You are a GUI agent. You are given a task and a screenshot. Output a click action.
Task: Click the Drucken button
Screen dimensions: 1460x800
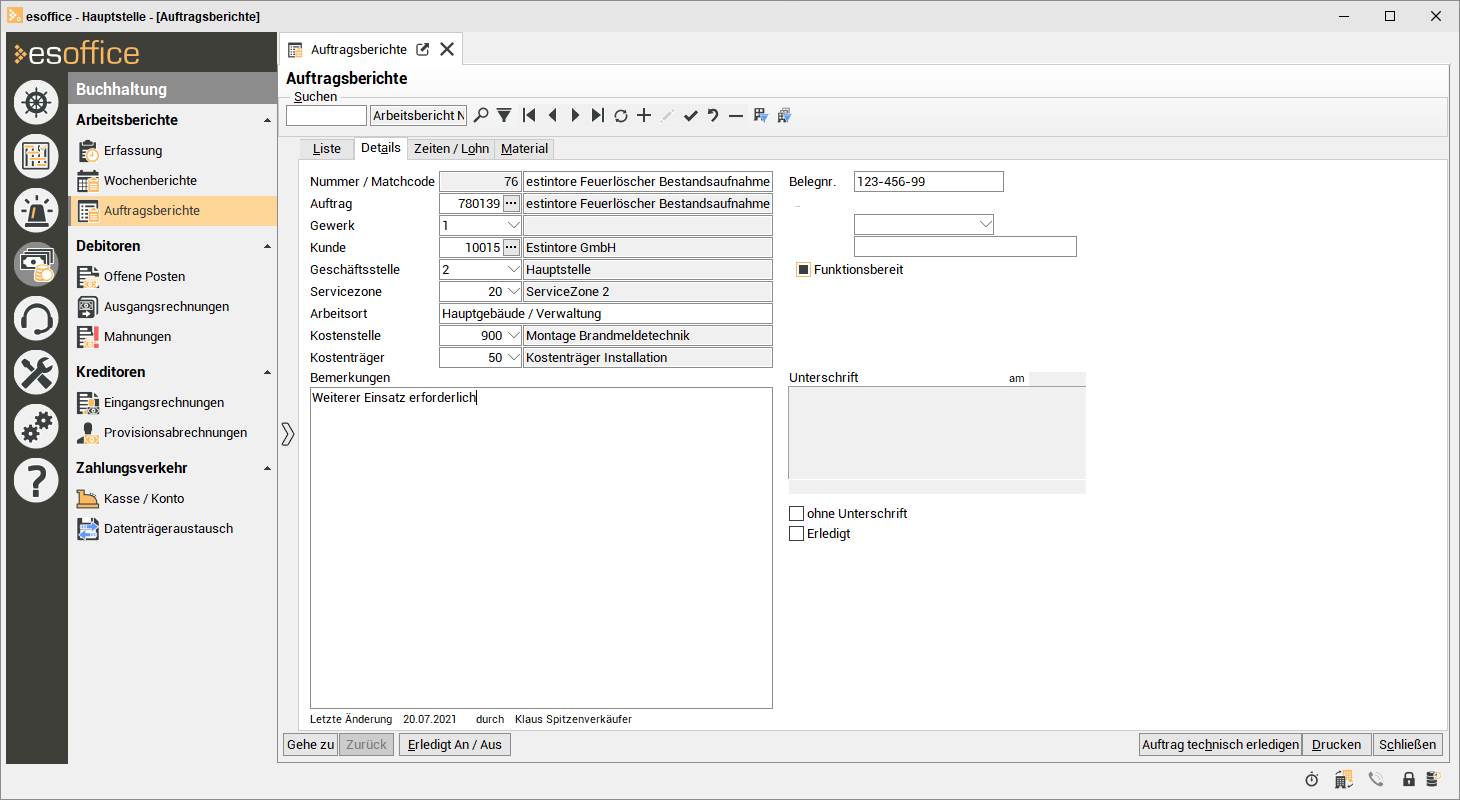[x=1336, y=745]
